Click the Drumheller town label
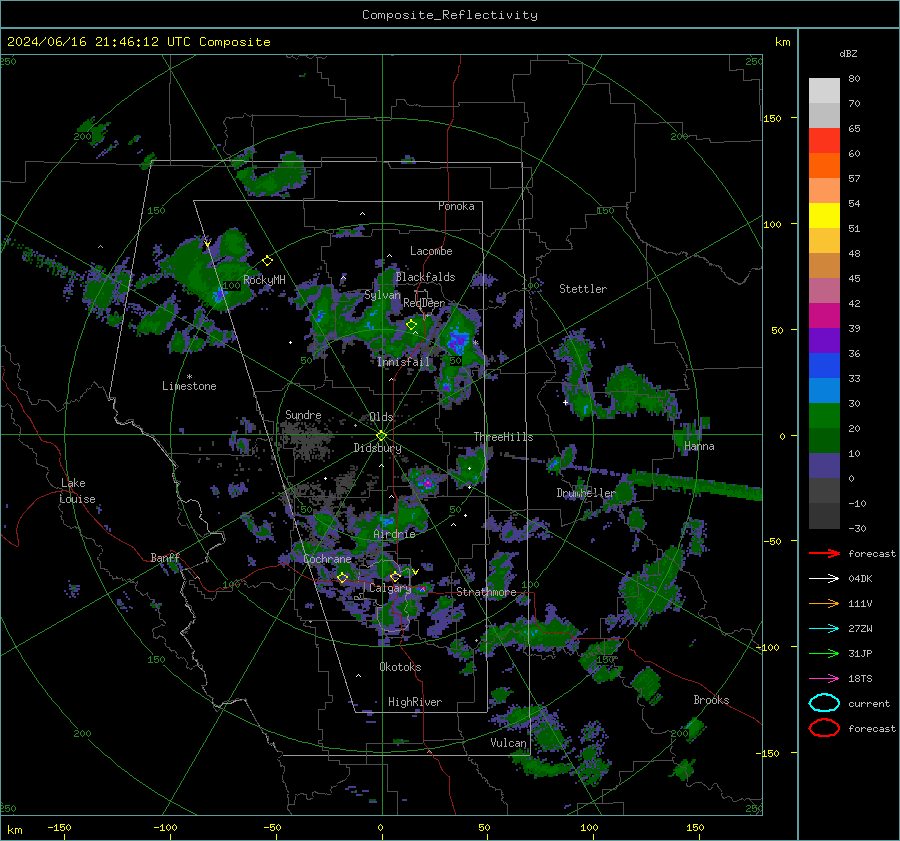Viewport: 900px width, 841px height. pyautogui.click(x=585, y=493)
